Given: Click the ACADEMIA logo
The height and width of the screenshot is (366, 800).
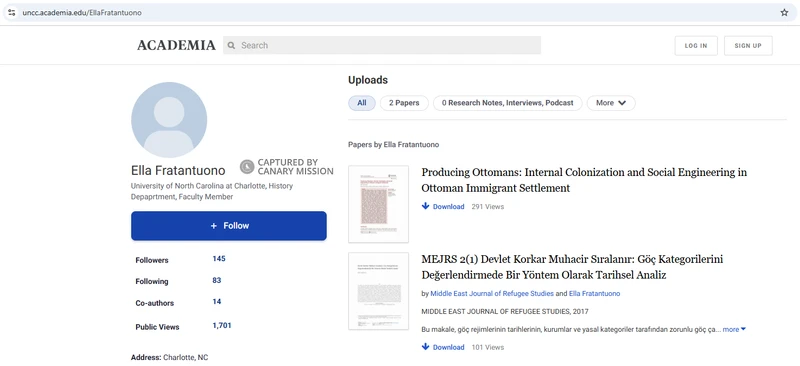Looking at the screenshot, I should (176, 45).
